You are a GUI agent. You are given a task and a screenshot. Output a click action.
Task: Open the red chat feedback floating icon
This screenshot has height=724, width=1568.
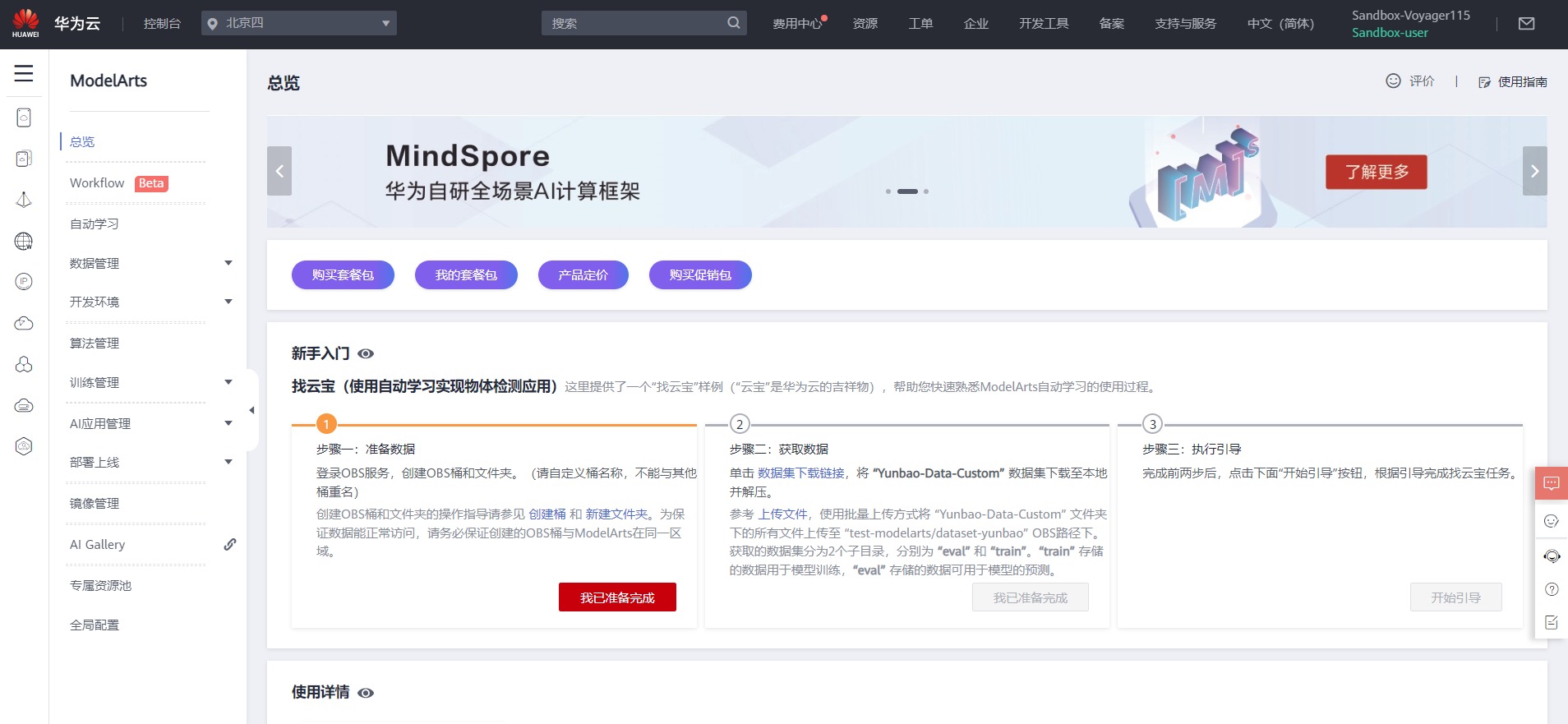click(x=1551, y=483)
